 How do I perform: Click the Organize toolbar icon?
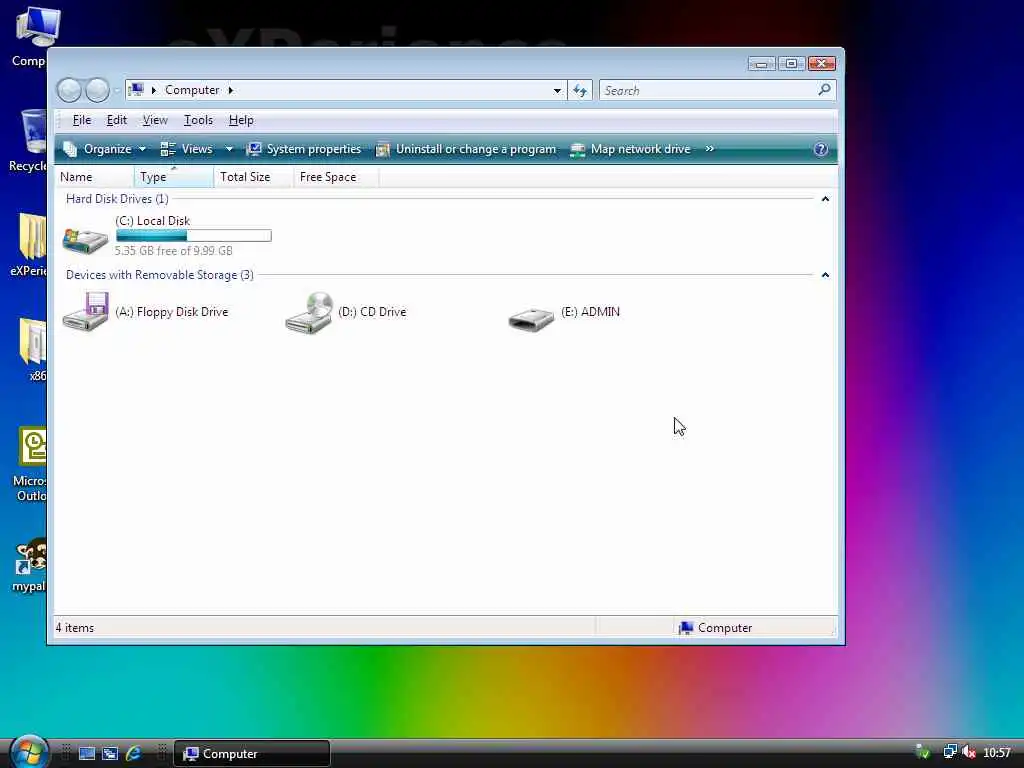click(70, 149)
